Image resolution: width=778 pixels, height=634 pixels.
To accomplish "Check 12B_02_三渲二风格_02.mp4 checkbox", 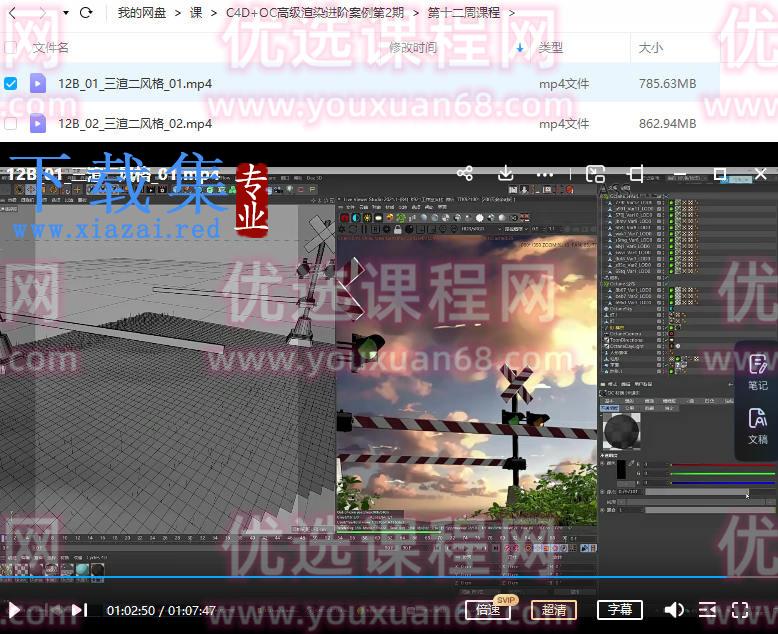I will (x=10, y=123).
